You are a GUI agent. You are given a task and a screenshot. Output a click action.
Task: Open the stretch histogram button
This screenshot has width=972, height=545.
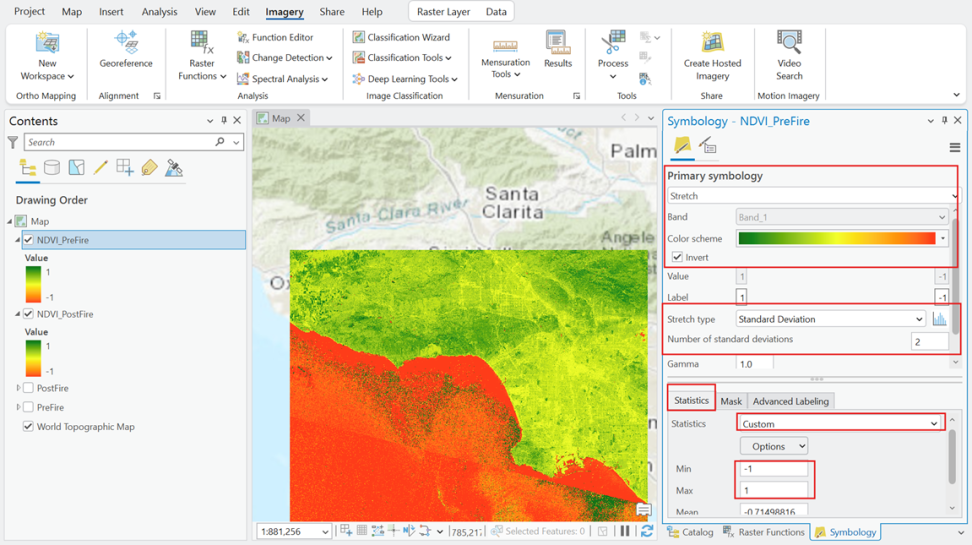coord(939,319)
